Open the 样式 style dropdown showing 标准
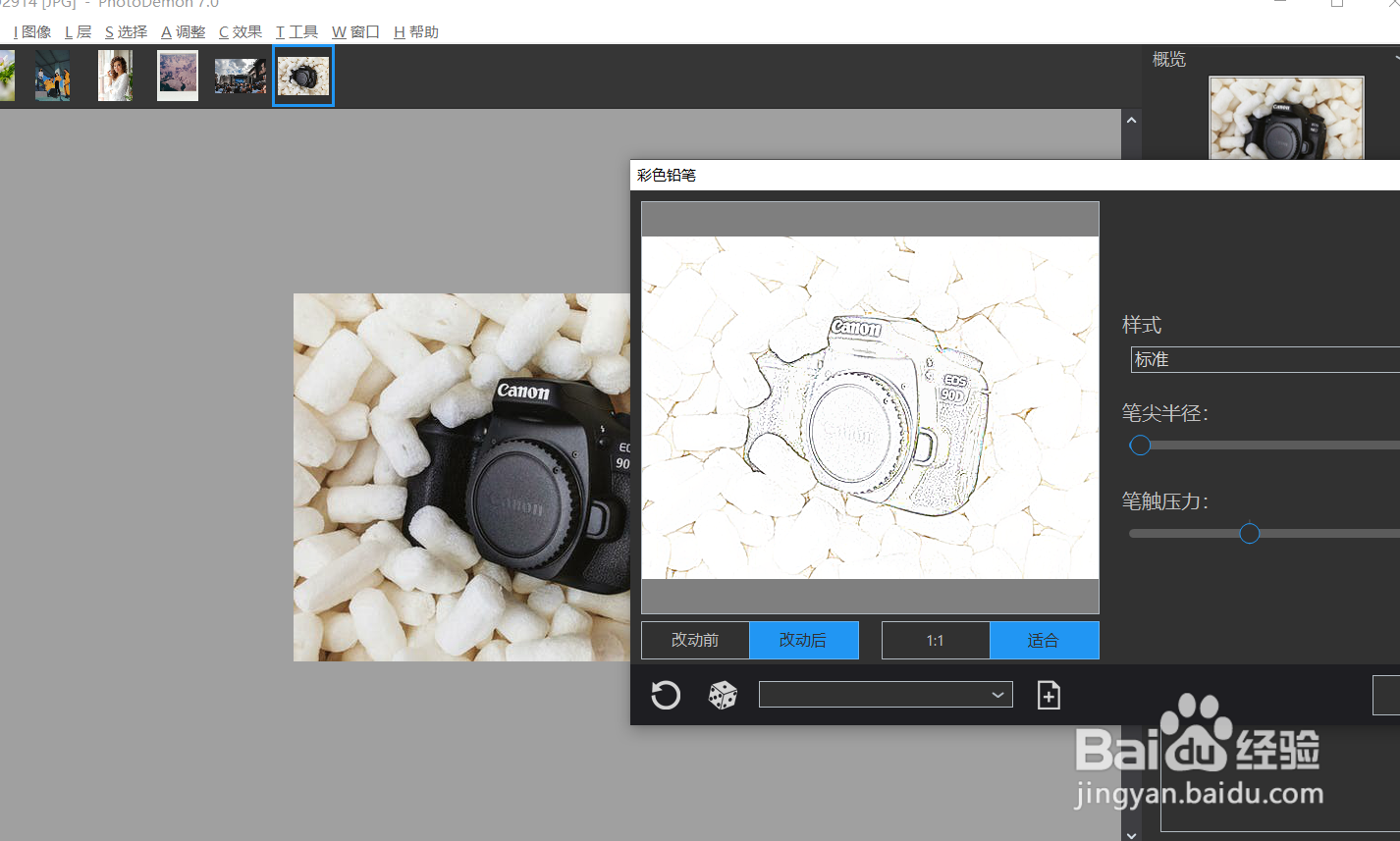The image size is (1400, 841). click(x=1265, y=359)
